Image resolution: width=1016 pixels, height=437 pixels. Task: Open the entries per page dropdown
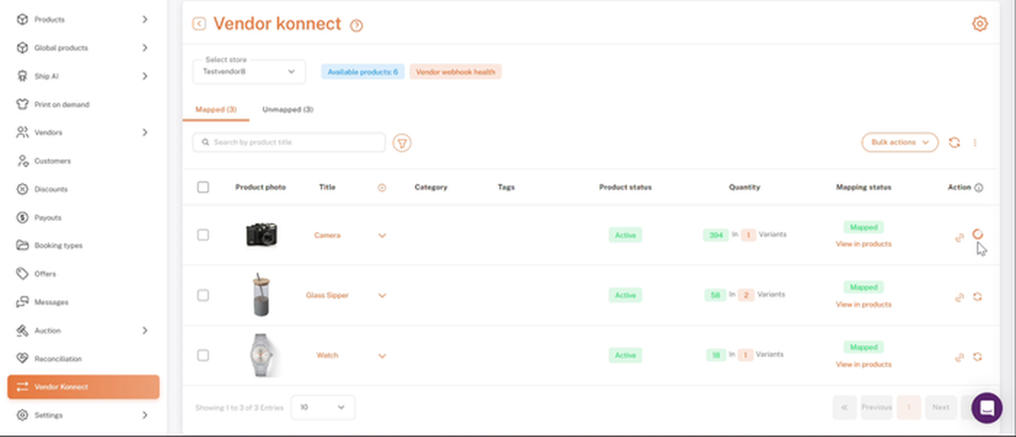pos(323,407)
